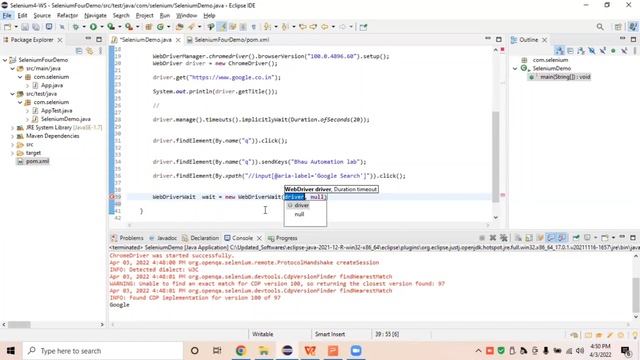Click the magnifier Quick Access search icon
Viewport: 640px width, 360px height.
(x=600, y=27)
